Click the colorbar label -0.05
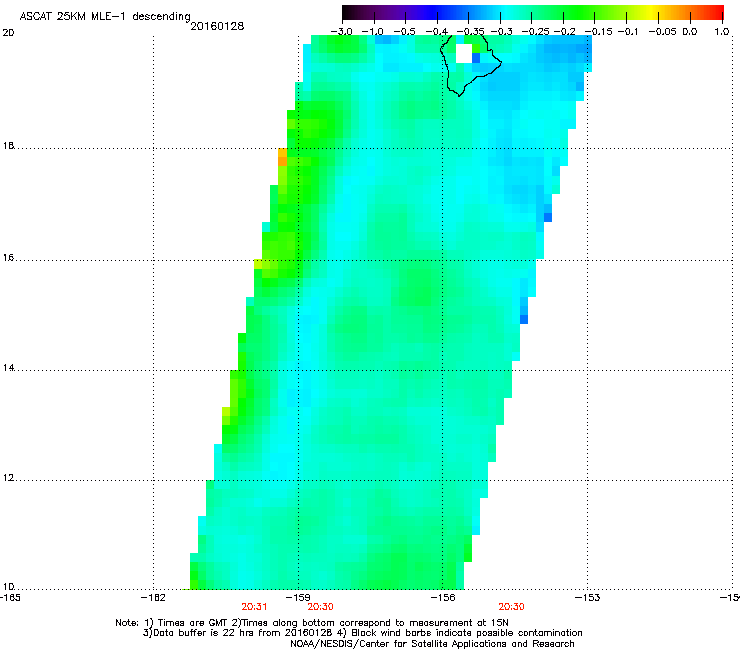Viewport: 740px width, 650px height. tap(662, 32)
